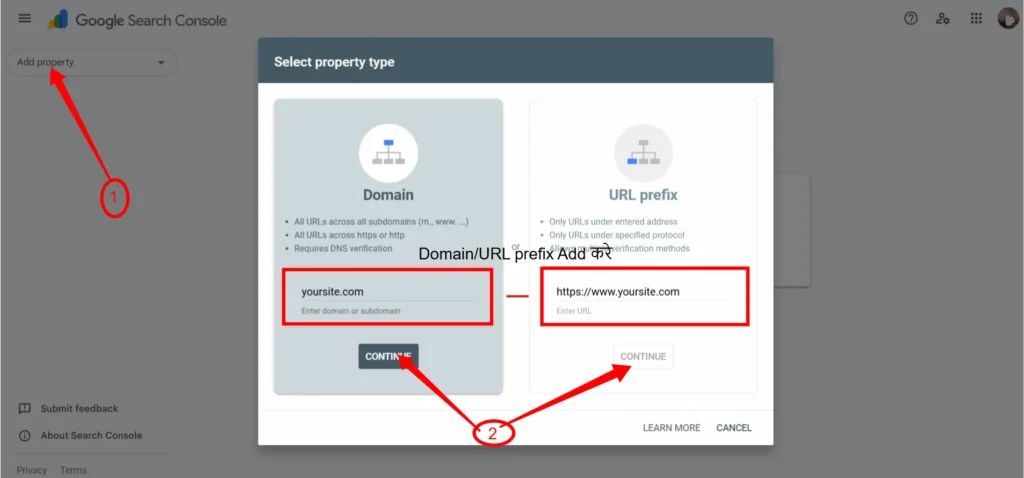This screenshot has height=478, width=1024.
Task: Open the Privacy link
Action: [x=32, y=470]
